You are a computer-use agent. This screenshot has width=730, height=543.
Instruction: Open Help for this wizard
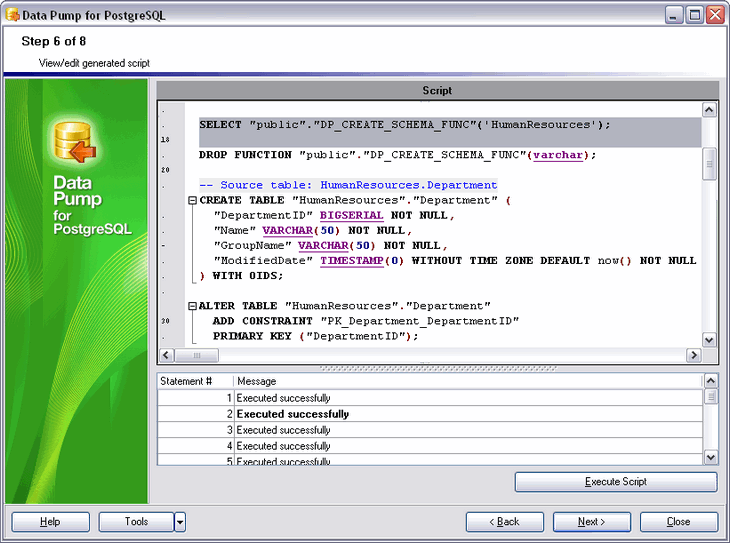(x=50, y=522)
